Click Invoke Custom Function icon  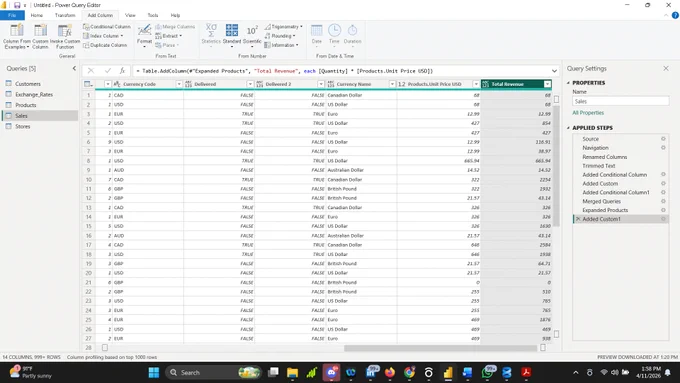[x=65, y=31]
